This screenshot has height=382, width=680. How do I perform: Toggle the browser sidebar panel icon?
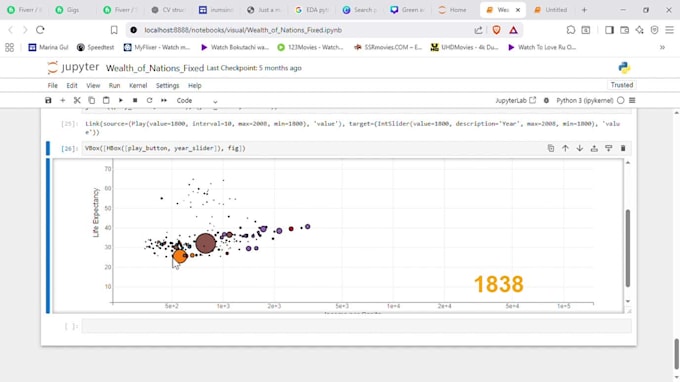click(609, 30)
